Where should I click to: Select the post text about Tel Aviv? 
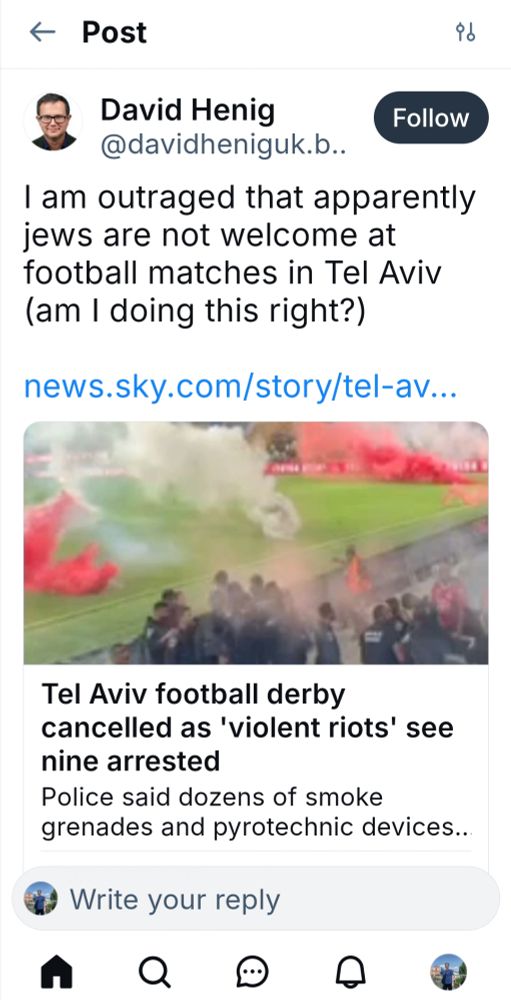(249, 254)
